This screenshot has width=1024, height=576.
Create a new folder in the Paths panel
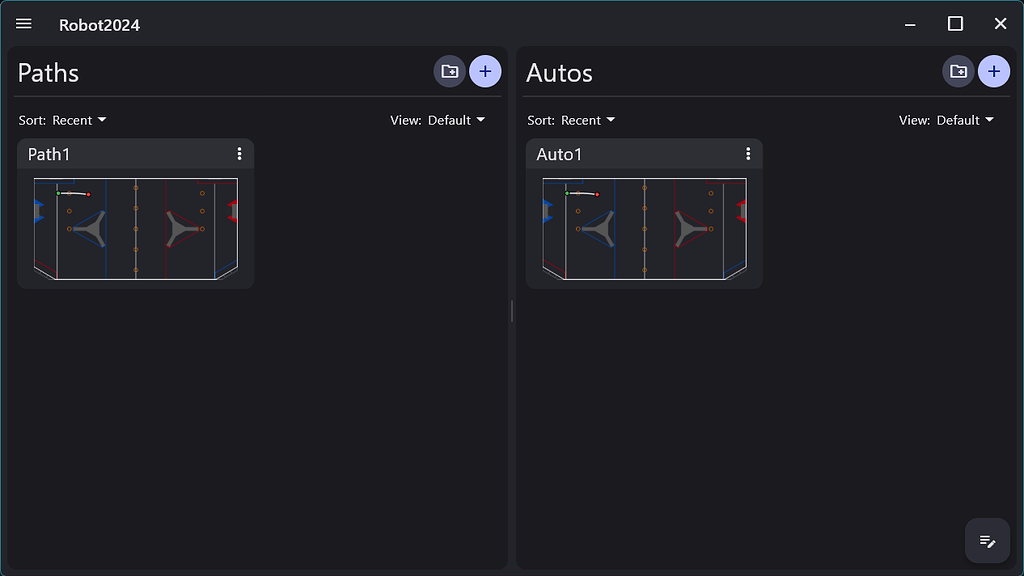(449, 71)
